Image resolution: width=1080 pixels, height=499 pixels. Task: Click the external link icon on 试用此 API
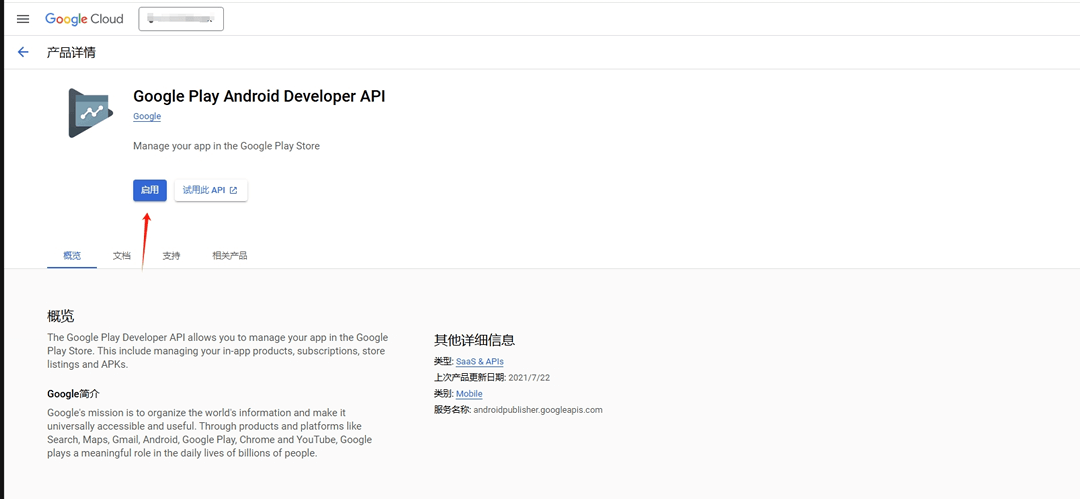(x=234, y=190)
